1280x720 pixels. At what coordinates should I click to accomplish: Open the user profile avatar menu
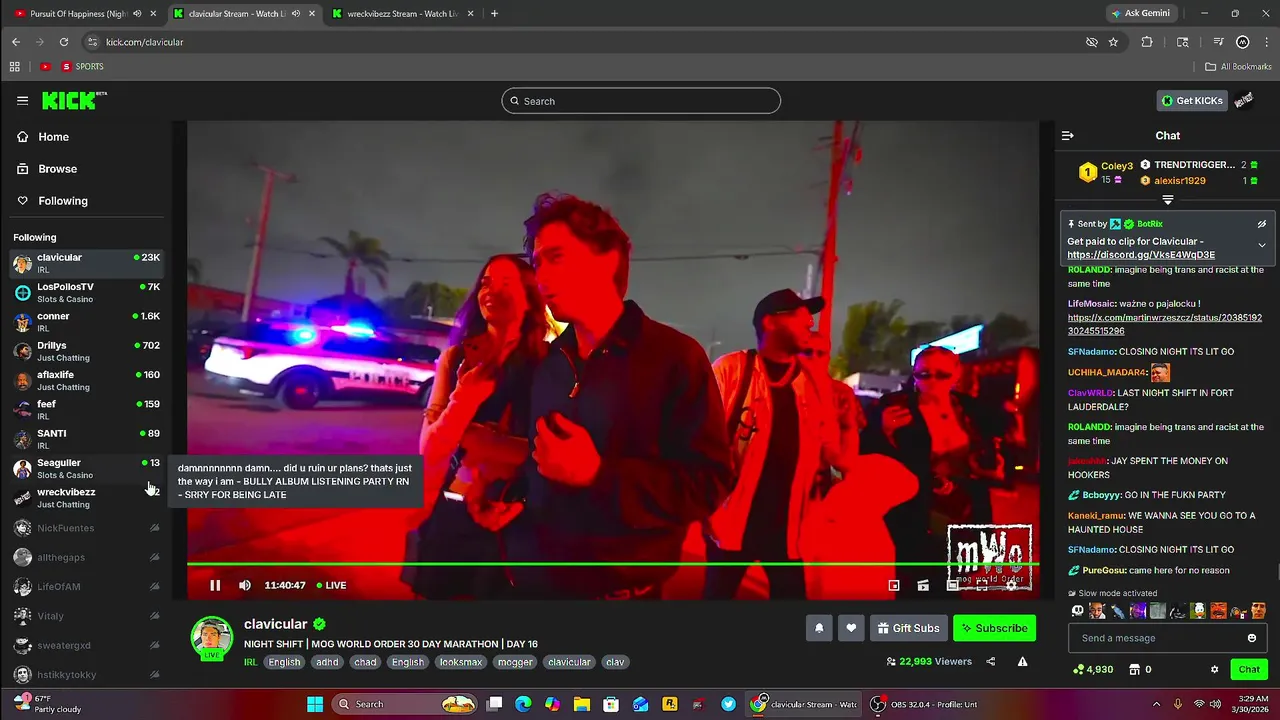point(1244,100)
